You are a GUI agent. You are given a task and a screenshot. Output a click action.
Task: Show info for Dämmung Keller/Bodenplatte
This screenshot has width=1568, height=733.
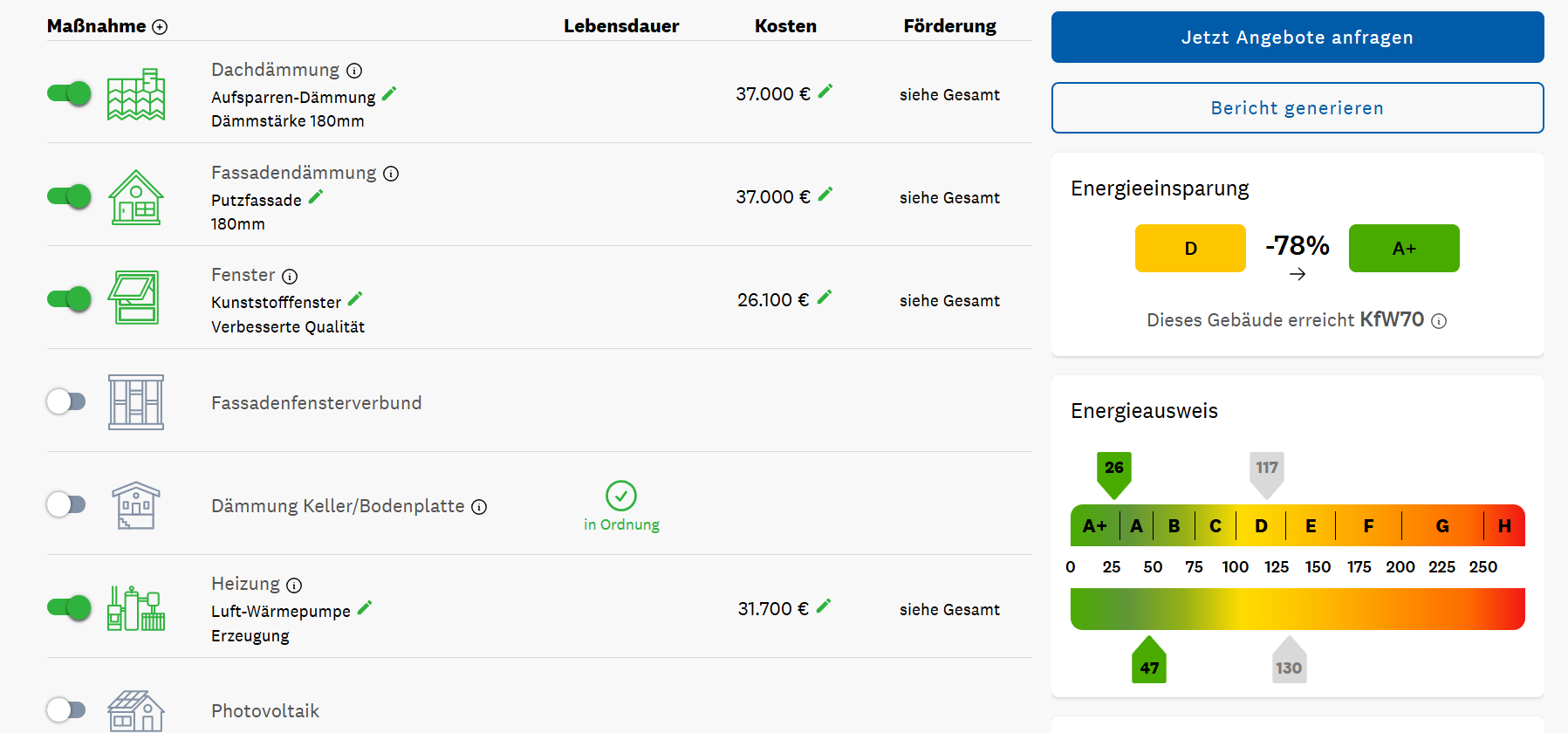(479, 507)
